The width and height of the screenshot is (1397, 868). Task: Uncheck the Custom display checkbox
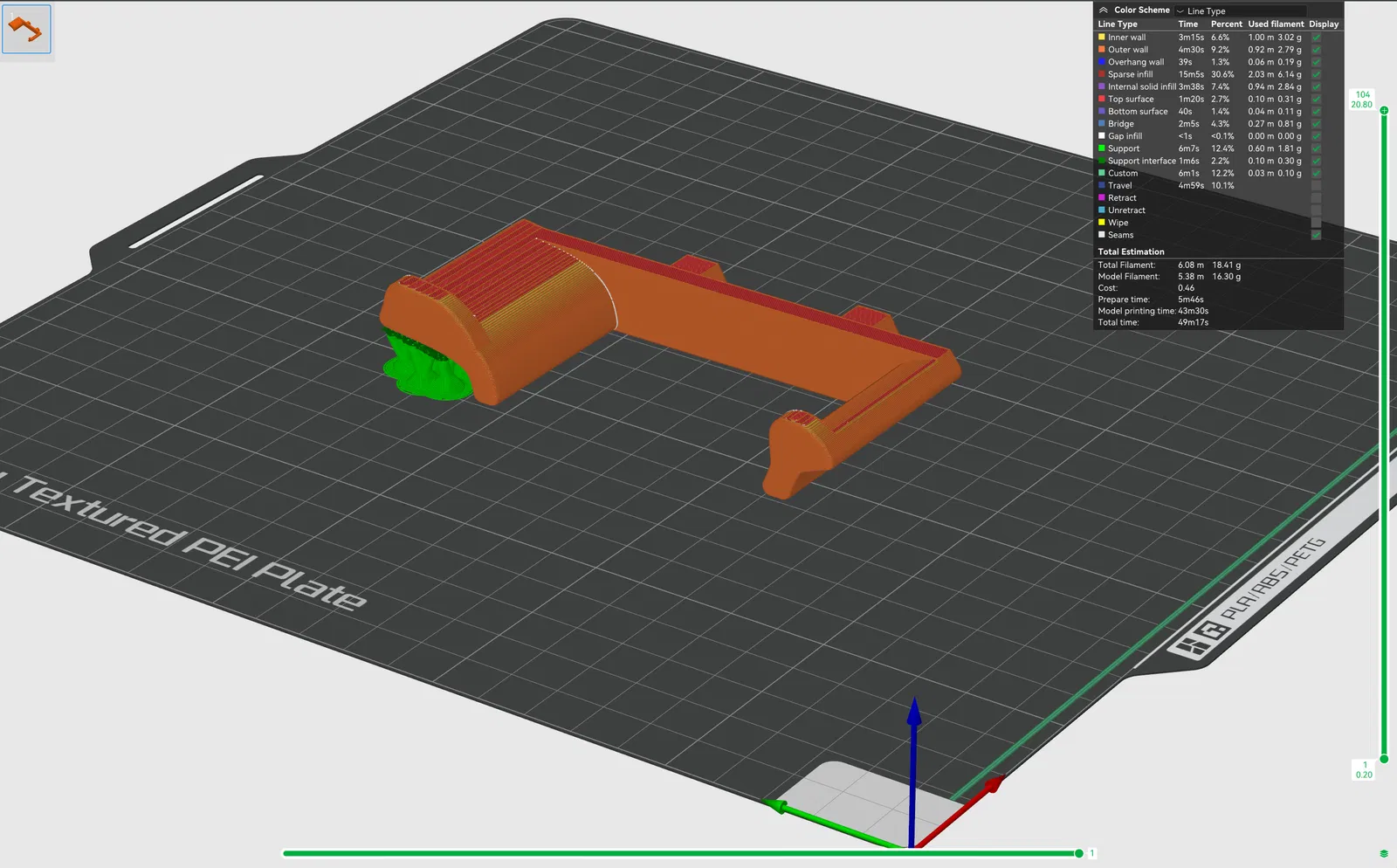tap(1316, 173)
